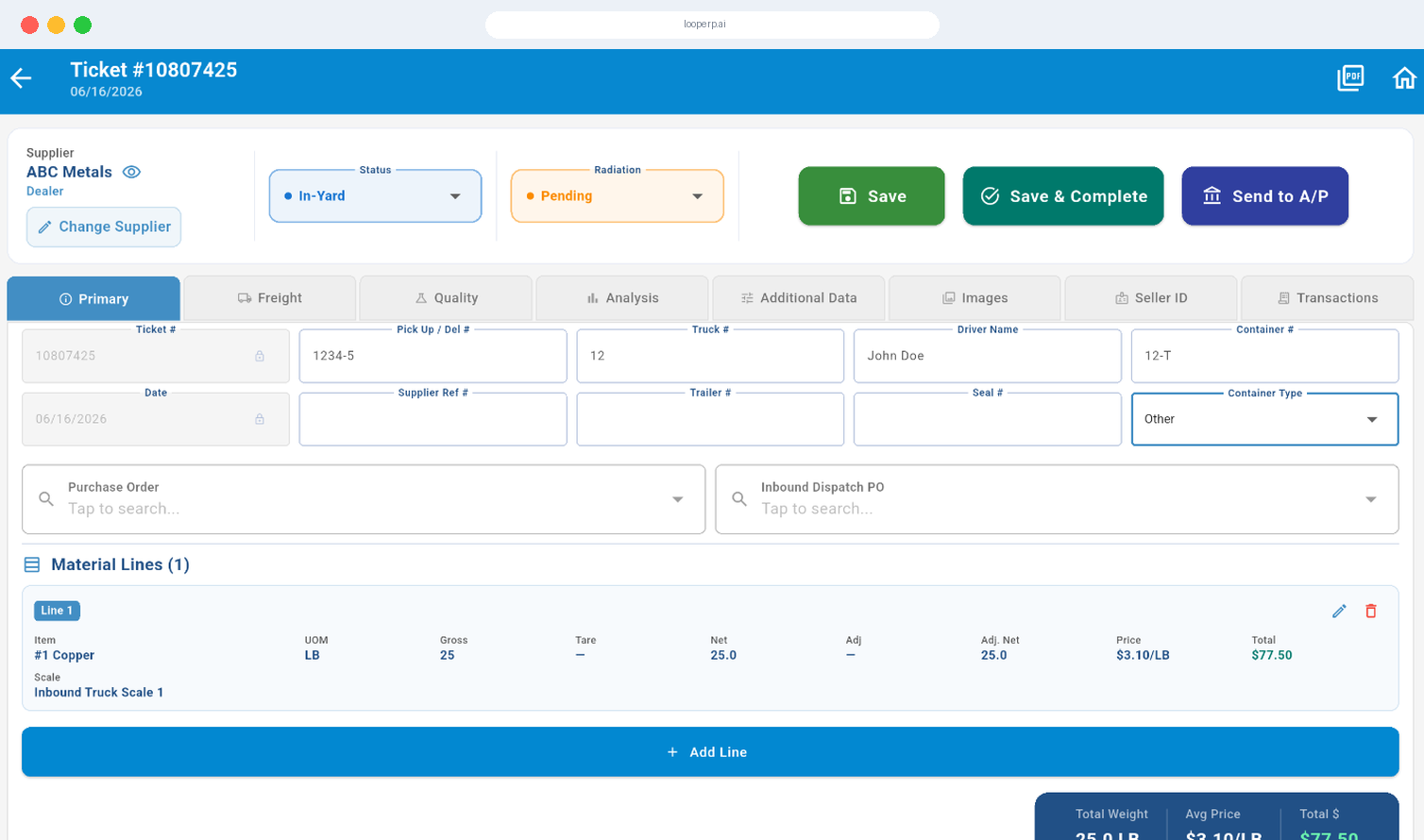Add a new material line
Screen dimensions: 1424x840
pos(710,752)
